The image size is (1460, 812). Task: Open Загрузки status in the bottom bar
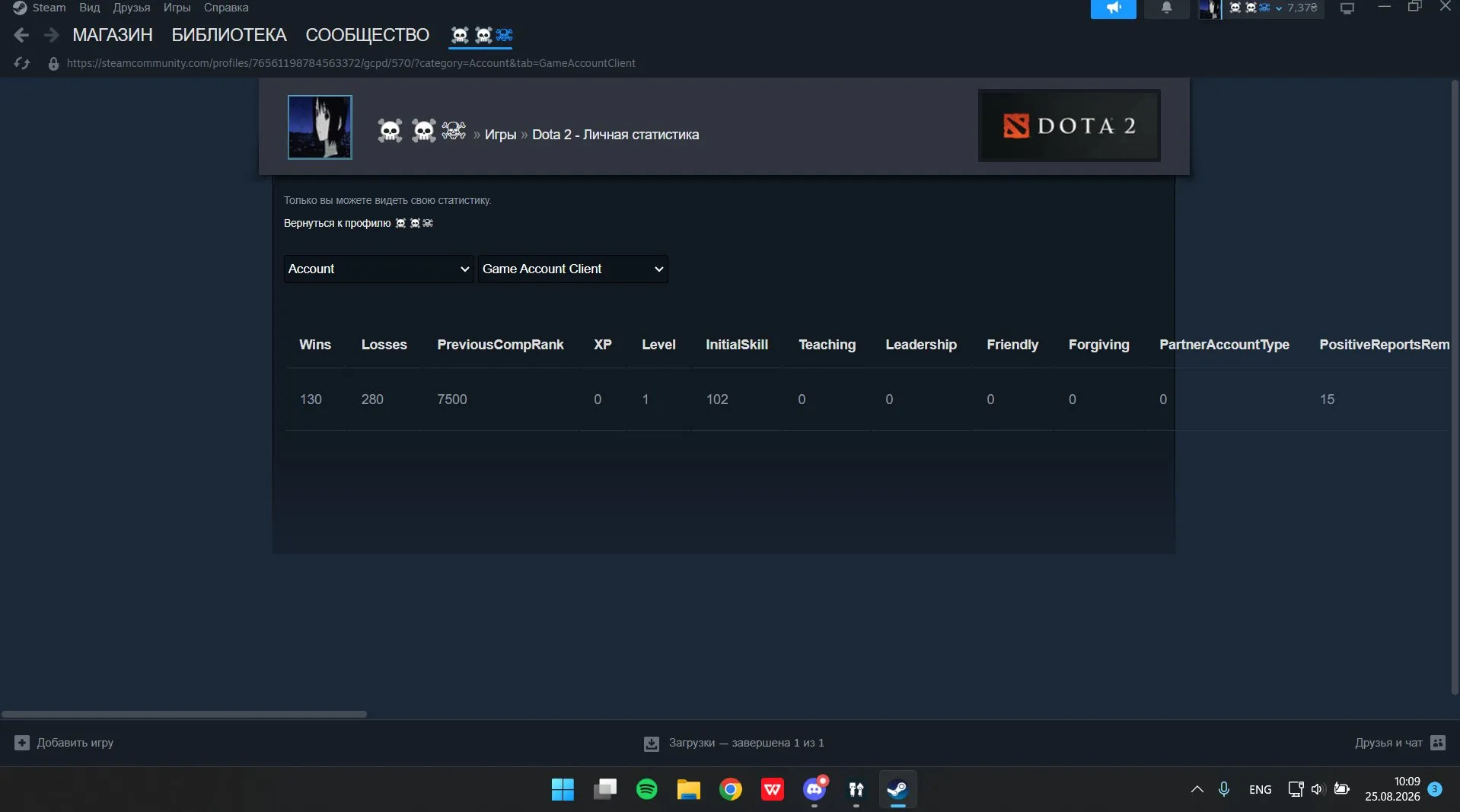734,743
